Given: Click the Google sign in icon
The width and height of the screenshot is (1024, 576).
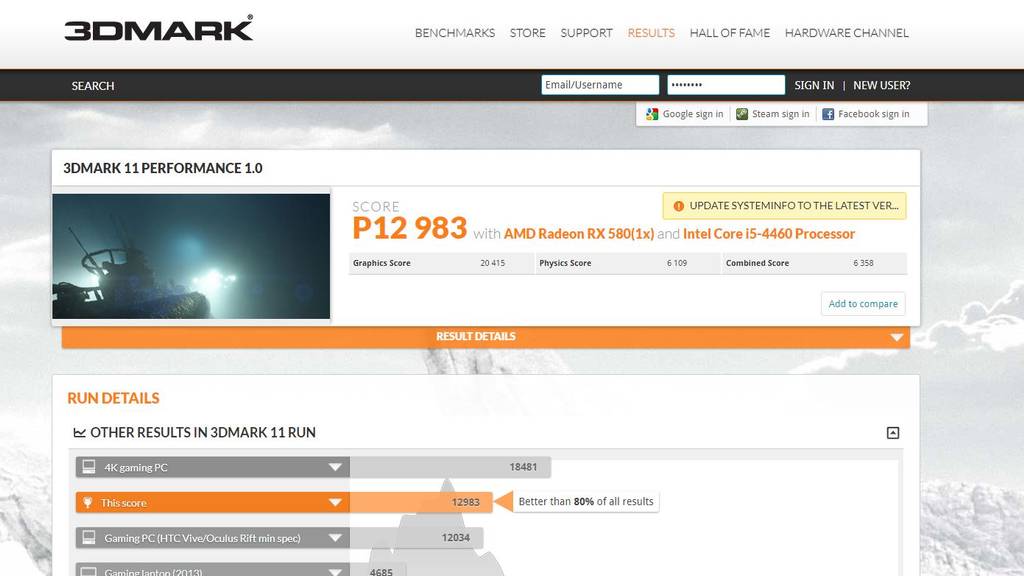Looking at the screenshot, I should [x=652, y=114].
